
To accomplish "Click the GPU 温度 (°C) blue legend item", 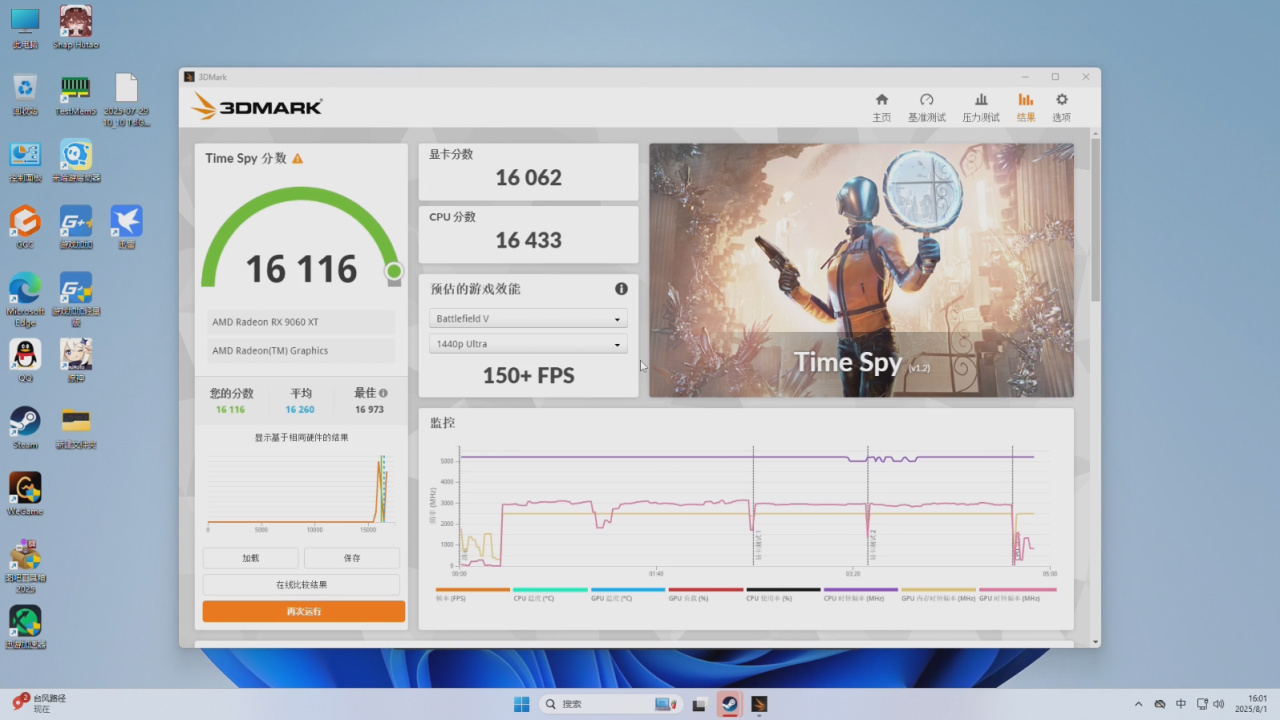I will (628, 594).
